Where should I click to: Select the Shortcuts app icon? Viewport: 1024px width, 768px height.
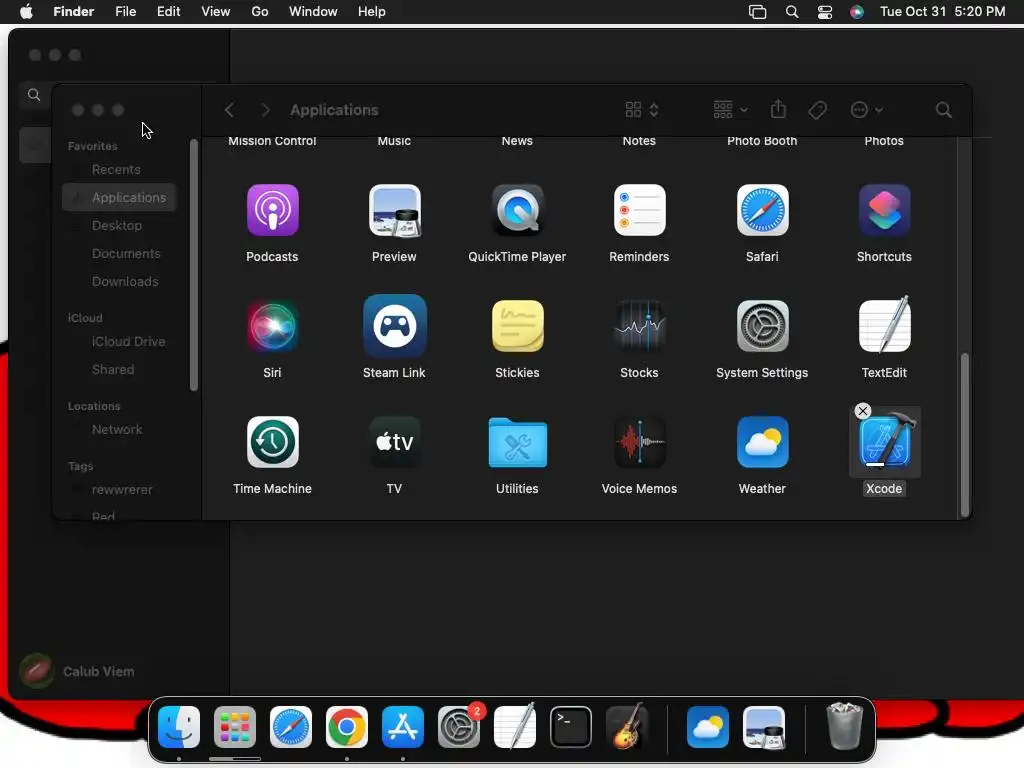click(884, 210)
